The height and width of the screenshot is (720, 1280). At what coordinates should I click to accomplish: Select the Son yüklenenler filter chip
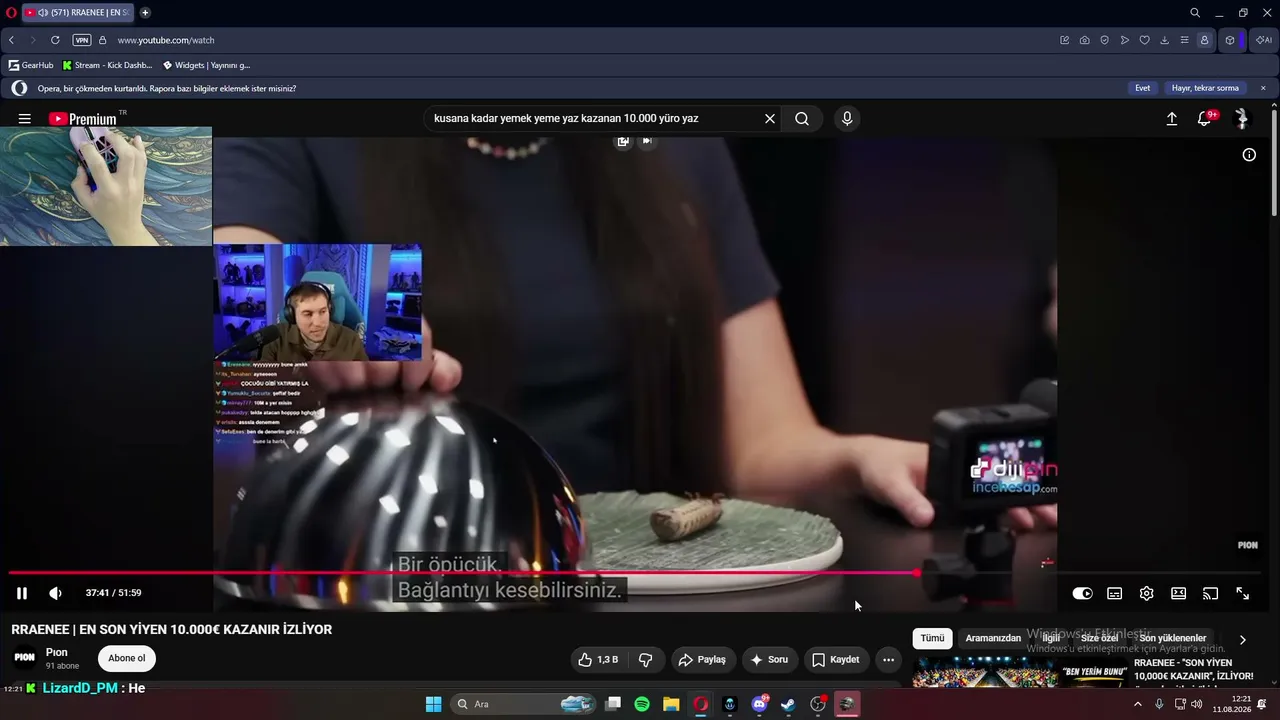click(1172, 638)
